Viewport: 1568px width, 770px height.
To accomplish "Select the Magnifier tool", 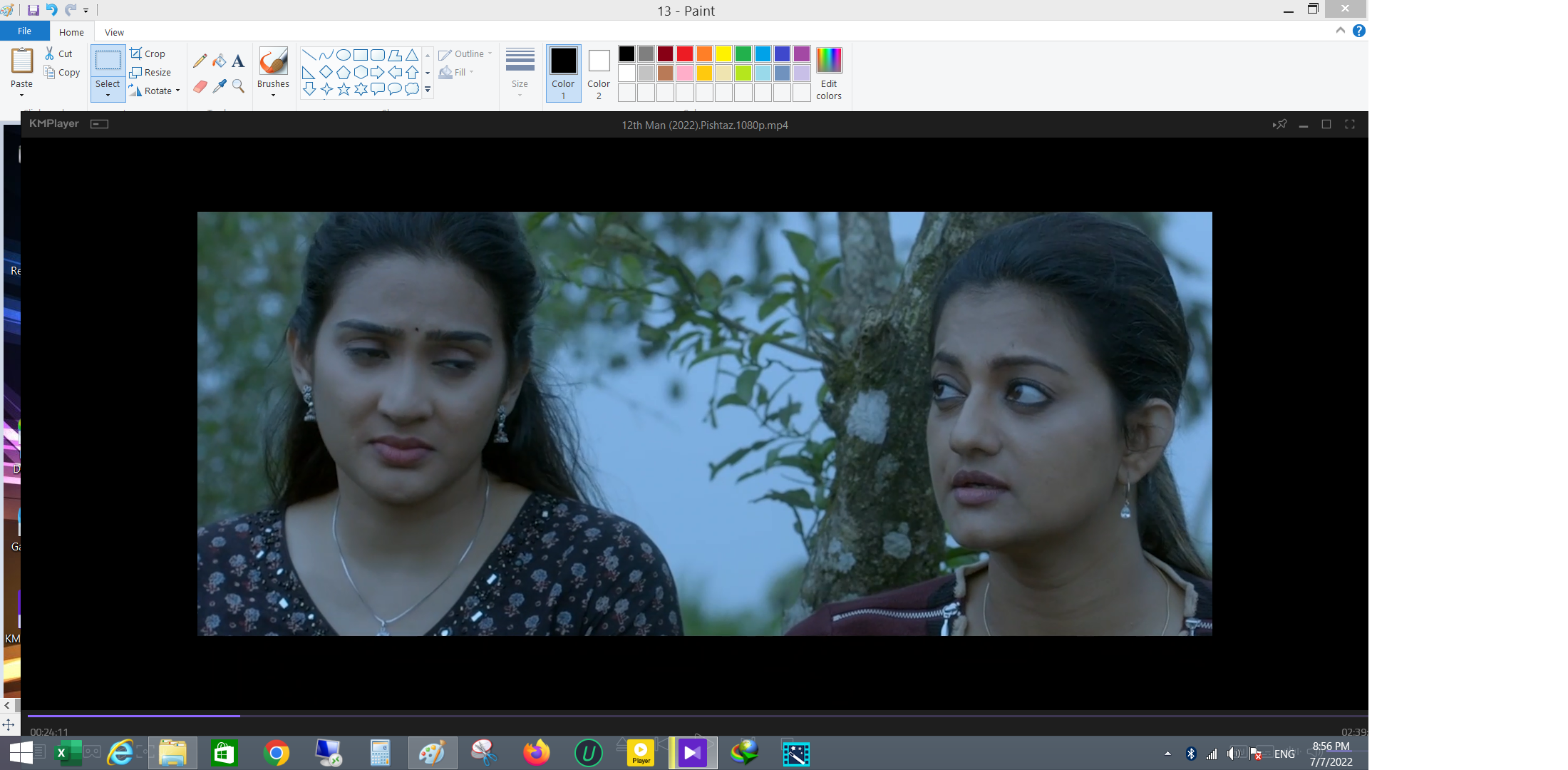I will point(238,86).
